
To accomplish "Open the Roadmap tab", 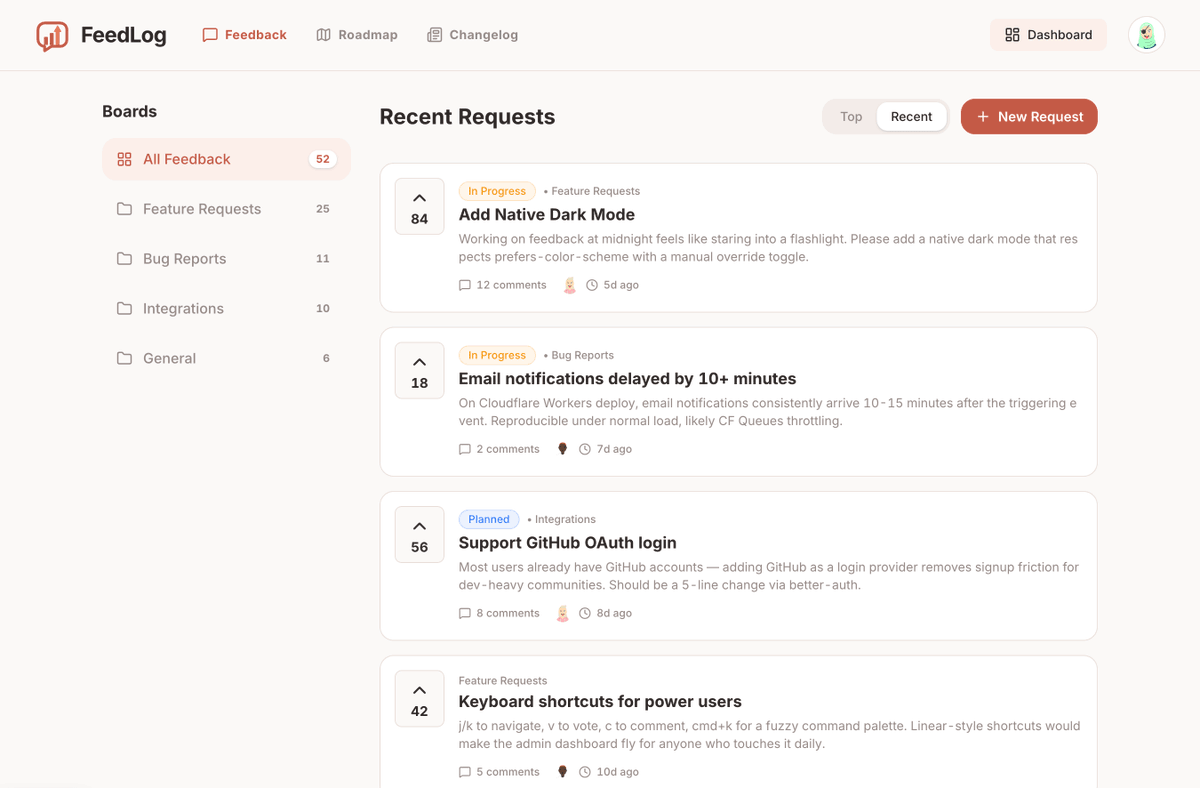I will (x=357, y=35).
